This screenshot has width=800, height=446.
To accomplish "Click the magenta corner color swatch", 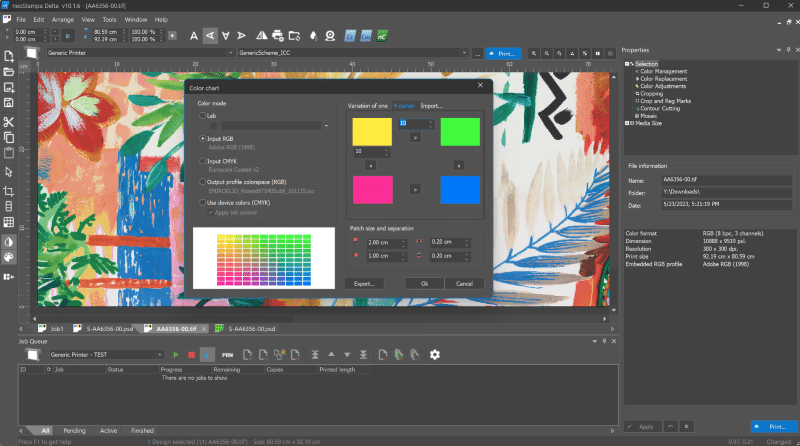I will coord(372,188).
